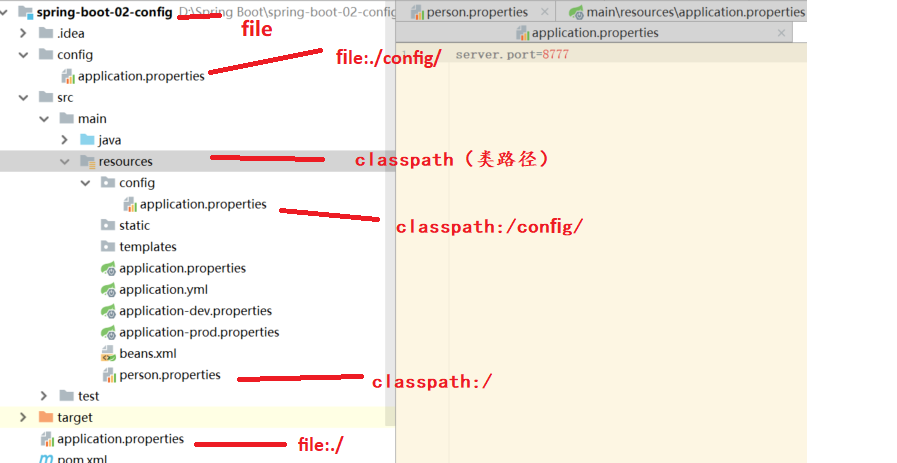Screen dimensions: 897x463
Task: Click the orange target folder icon
Action: [46, 417]
